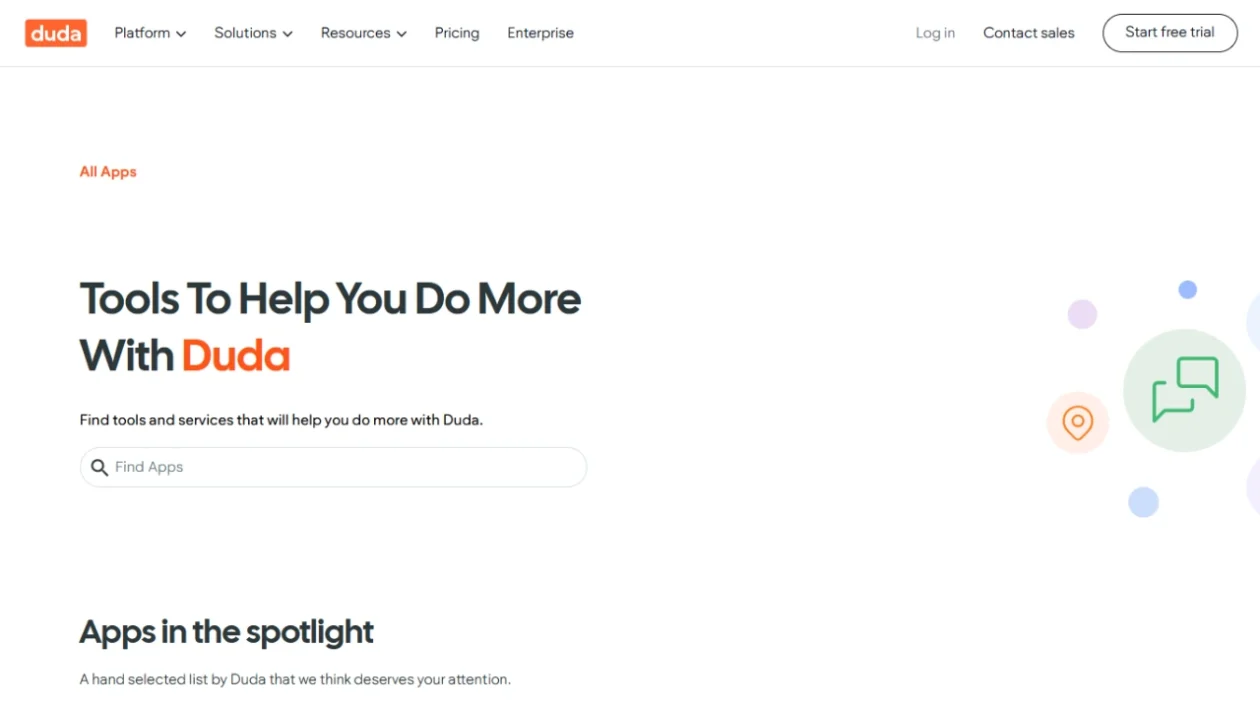Viewport: 1260px width, 709px height.
Task: Click the Log in link
Action: coord(935,33)
